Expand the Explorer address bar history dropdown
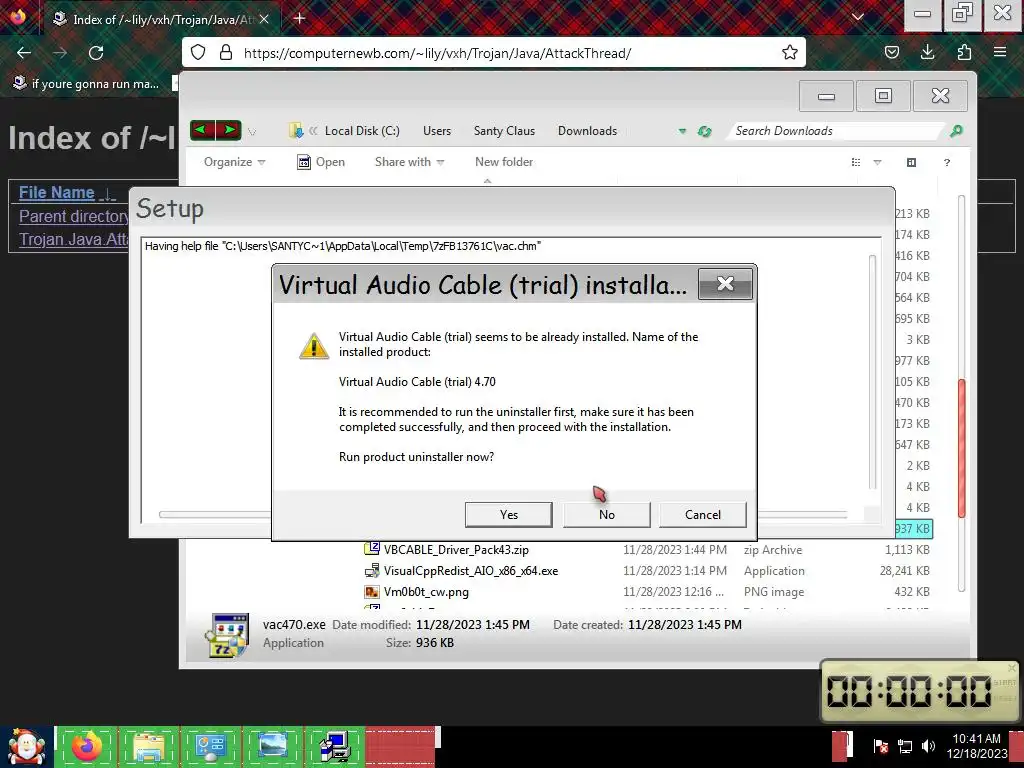 [682, 131]
